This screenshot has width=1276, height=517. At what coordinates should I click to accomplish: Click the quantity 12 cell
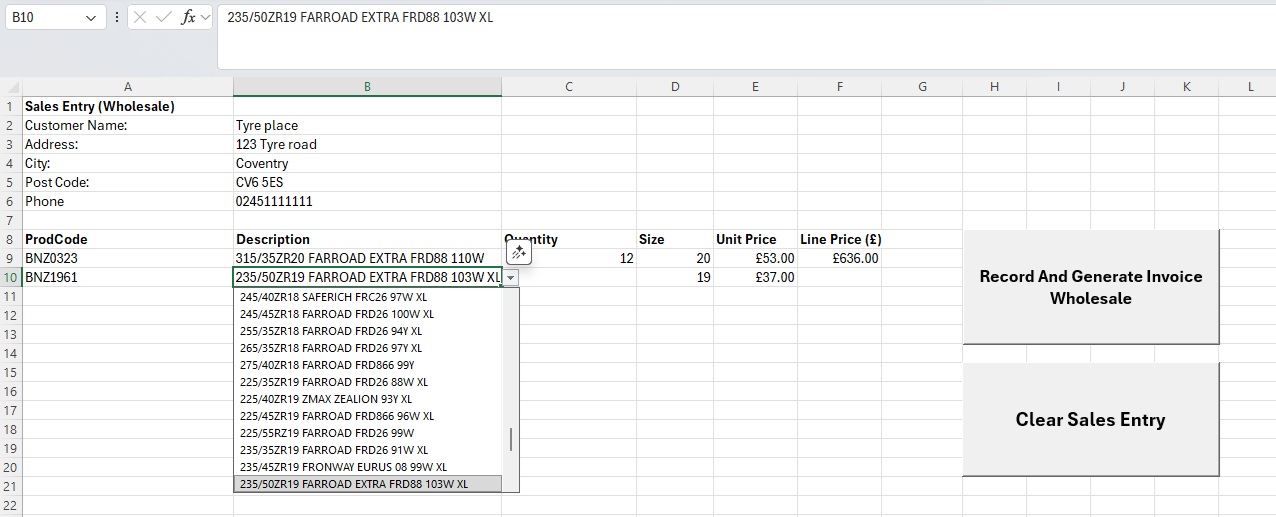(x=569, y=258)
